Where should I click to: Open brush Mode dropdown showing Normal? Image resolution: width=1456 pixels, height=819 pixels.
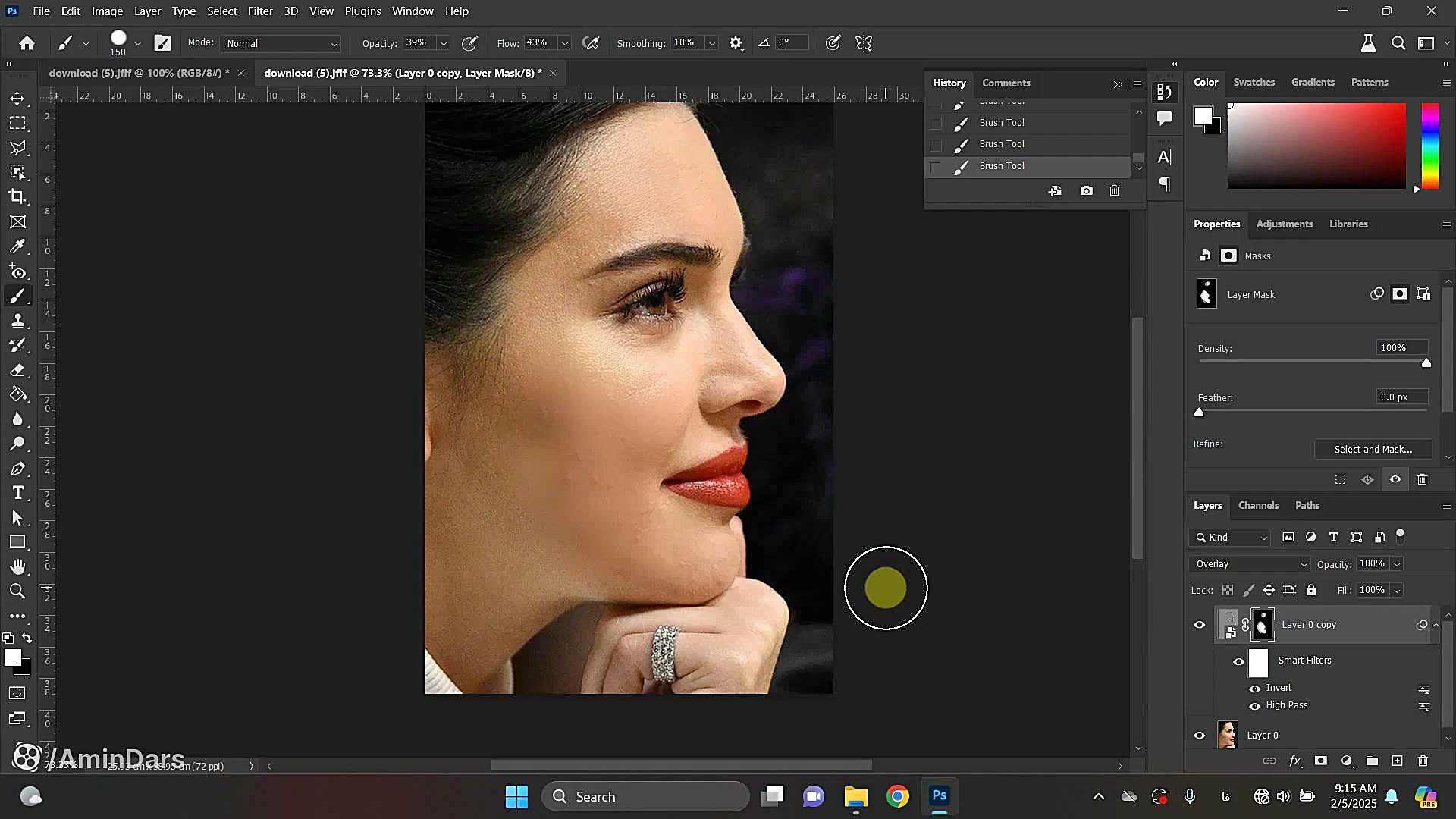pos(281,43)
